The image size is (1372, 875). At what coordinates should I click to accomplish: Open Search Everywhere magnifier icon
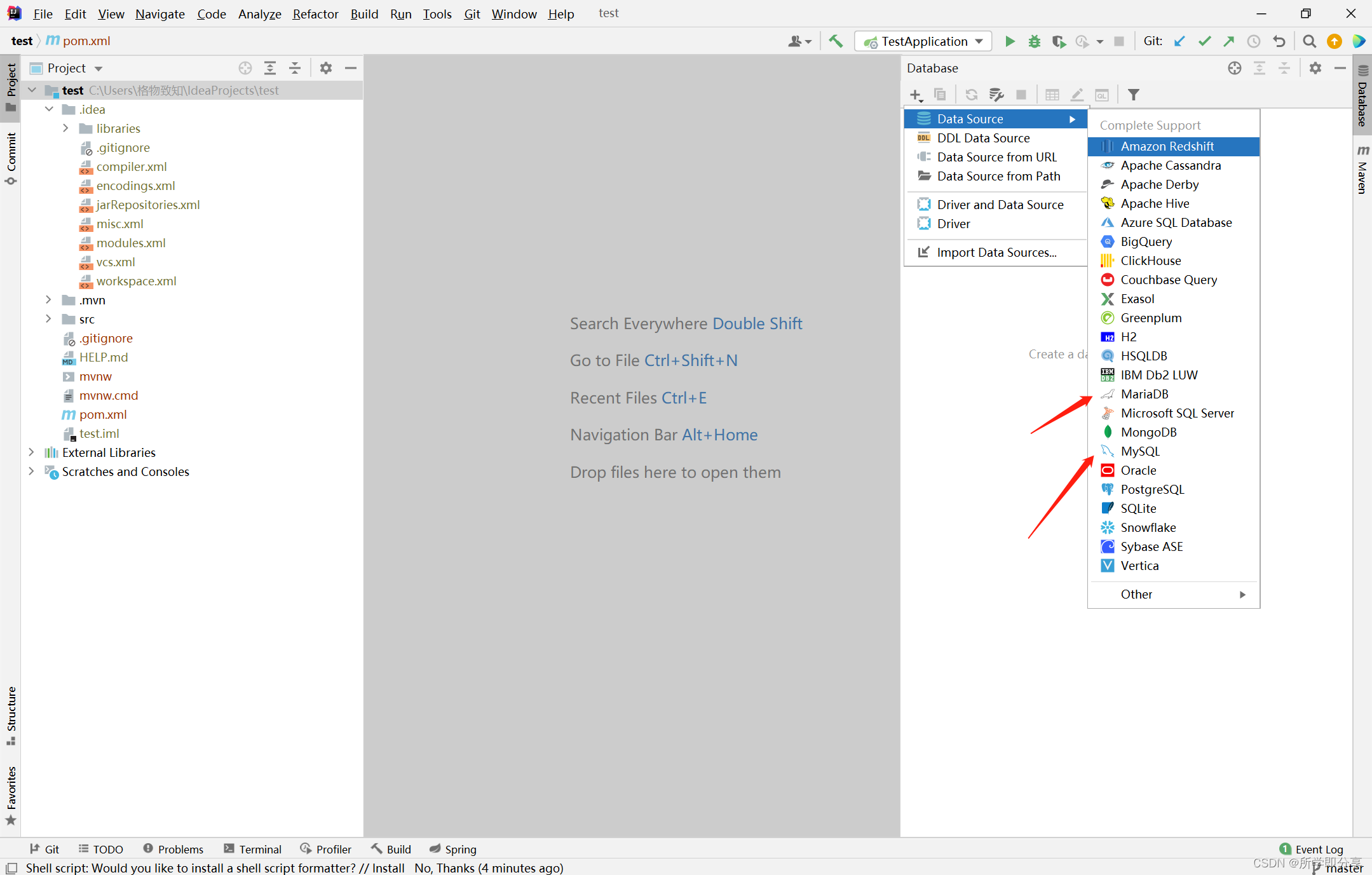pos(1309,41)
